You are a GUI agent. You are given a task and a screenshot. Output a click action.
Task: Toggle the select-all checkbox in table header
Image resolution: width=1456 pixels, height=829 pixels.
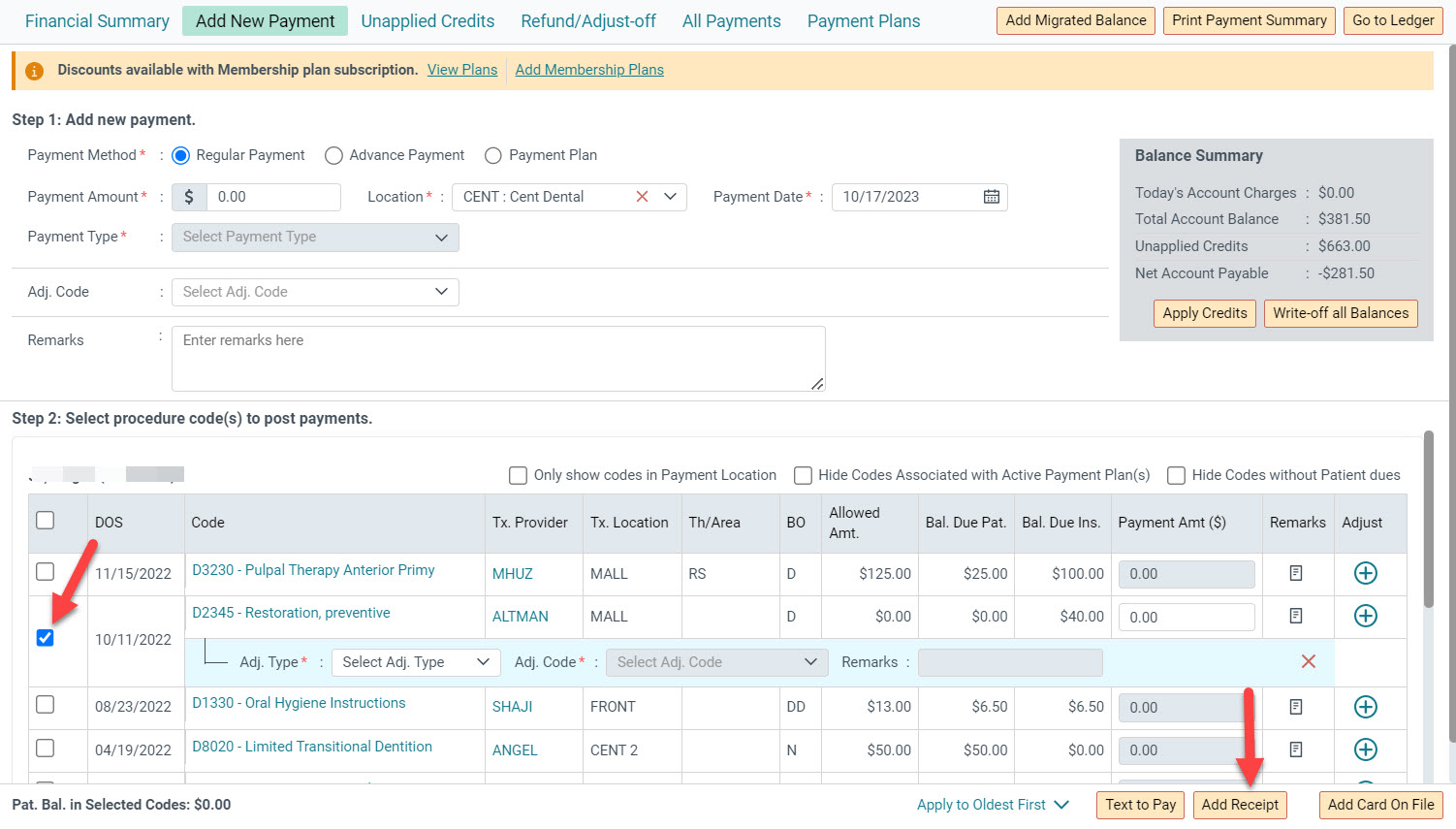point(46,521)
